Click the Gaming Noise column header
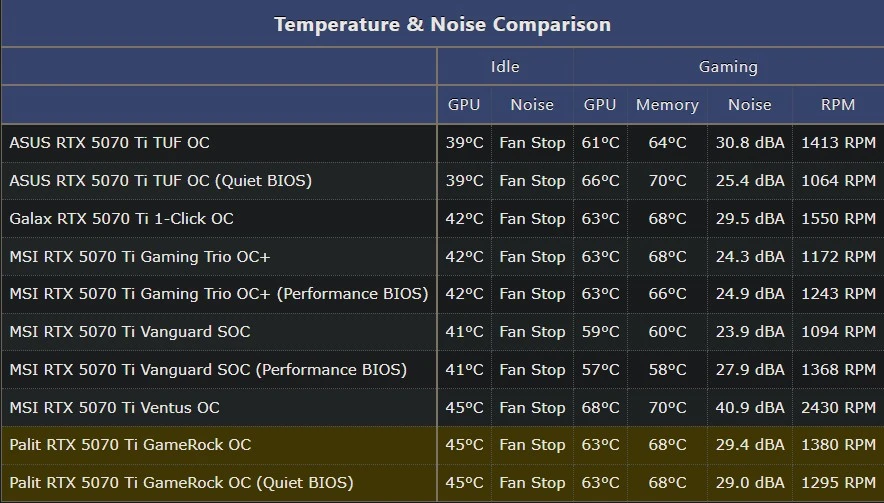 coord(750,104)
